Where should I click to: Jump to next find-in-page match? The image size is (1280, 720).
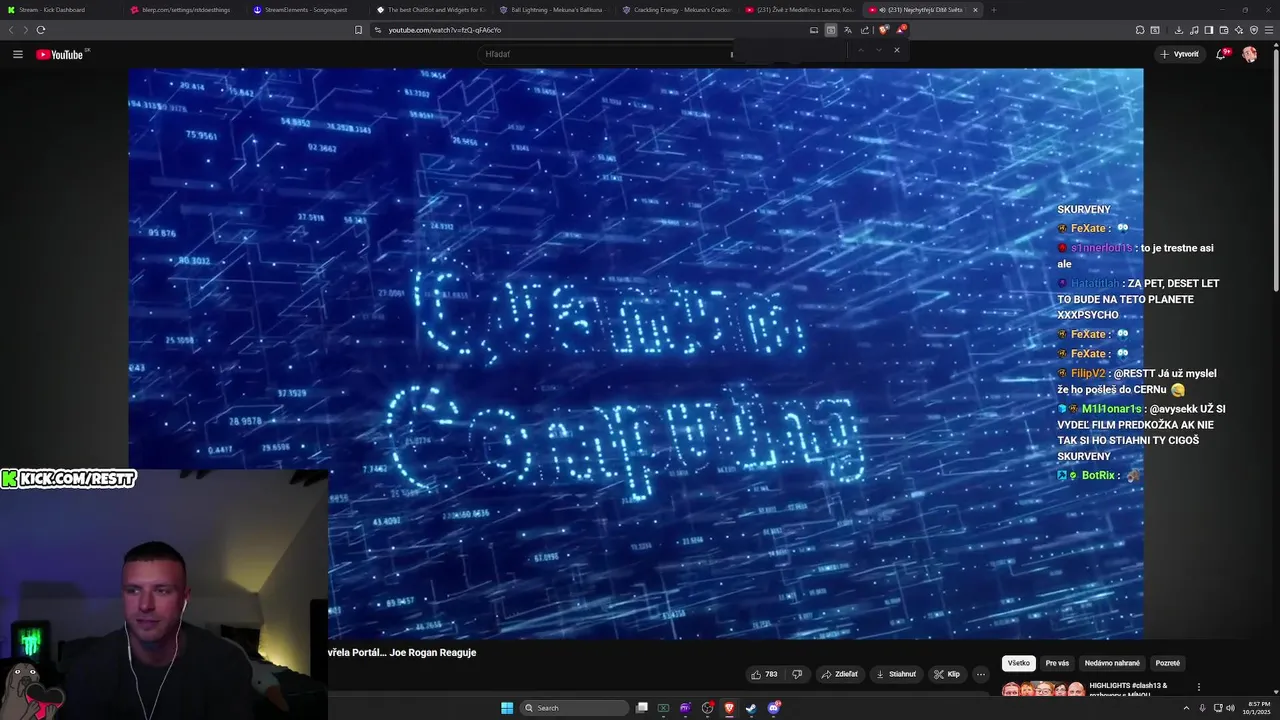coord(879,50)
